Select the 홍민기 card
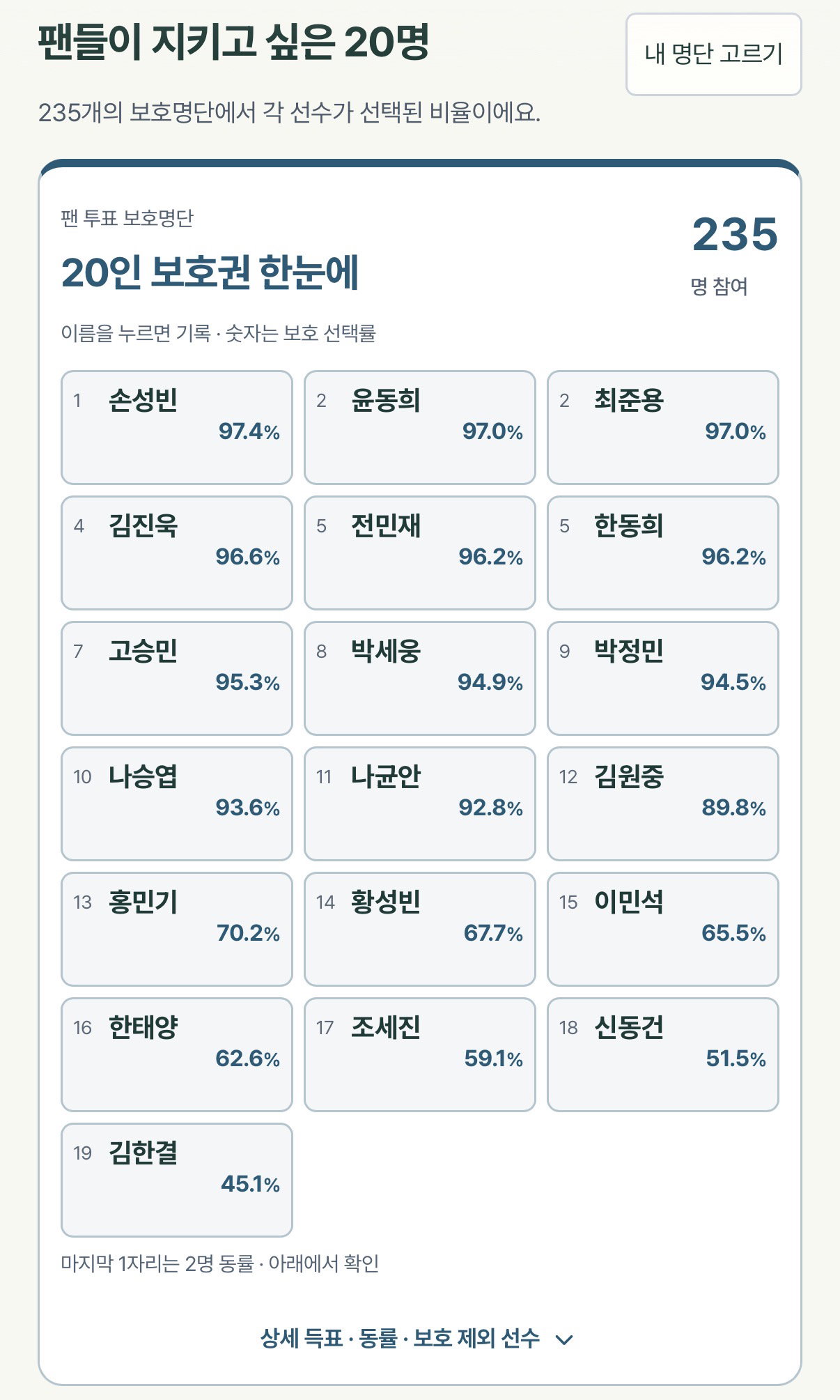 tap(177, 929)
